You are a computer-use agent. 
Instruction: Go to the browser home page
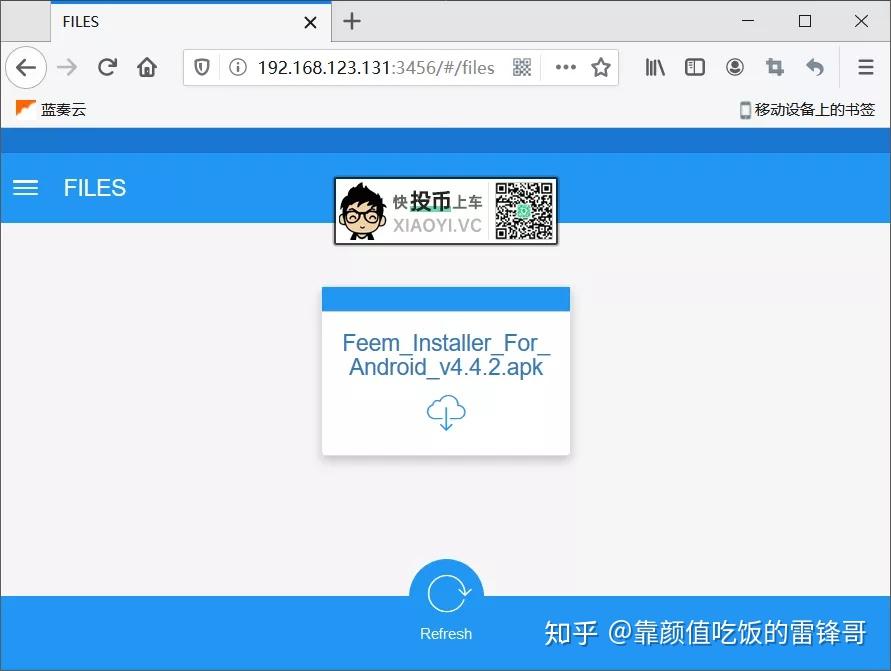[x=147, y=68]
